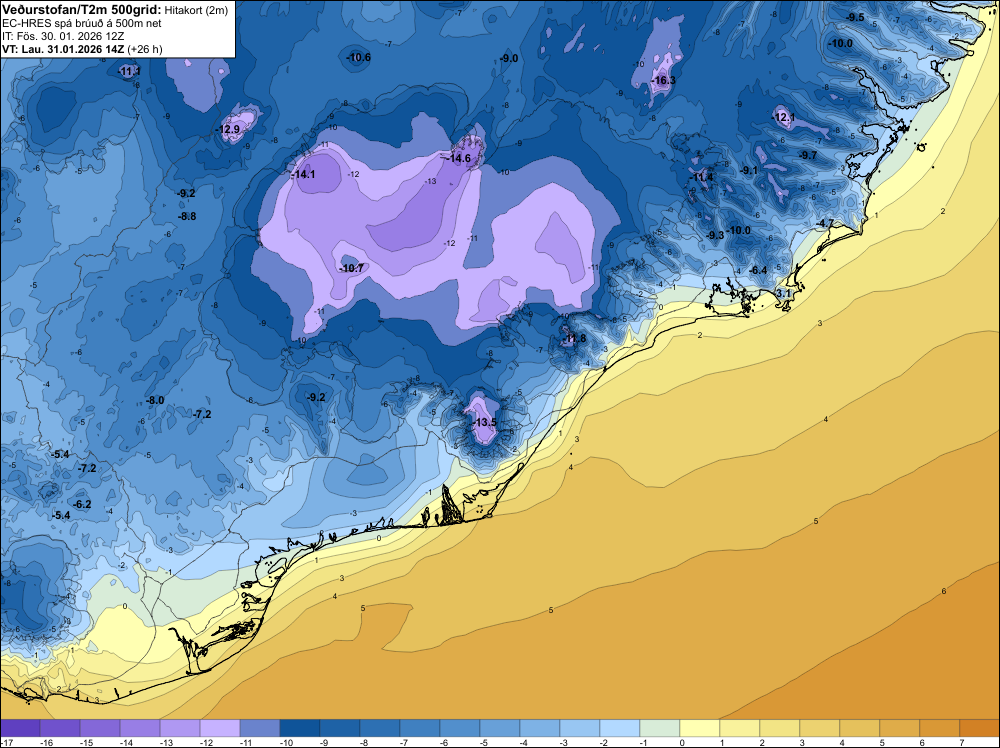Click the temperature value "-14.6"
1000x748 pixels.
click(458, 158)
